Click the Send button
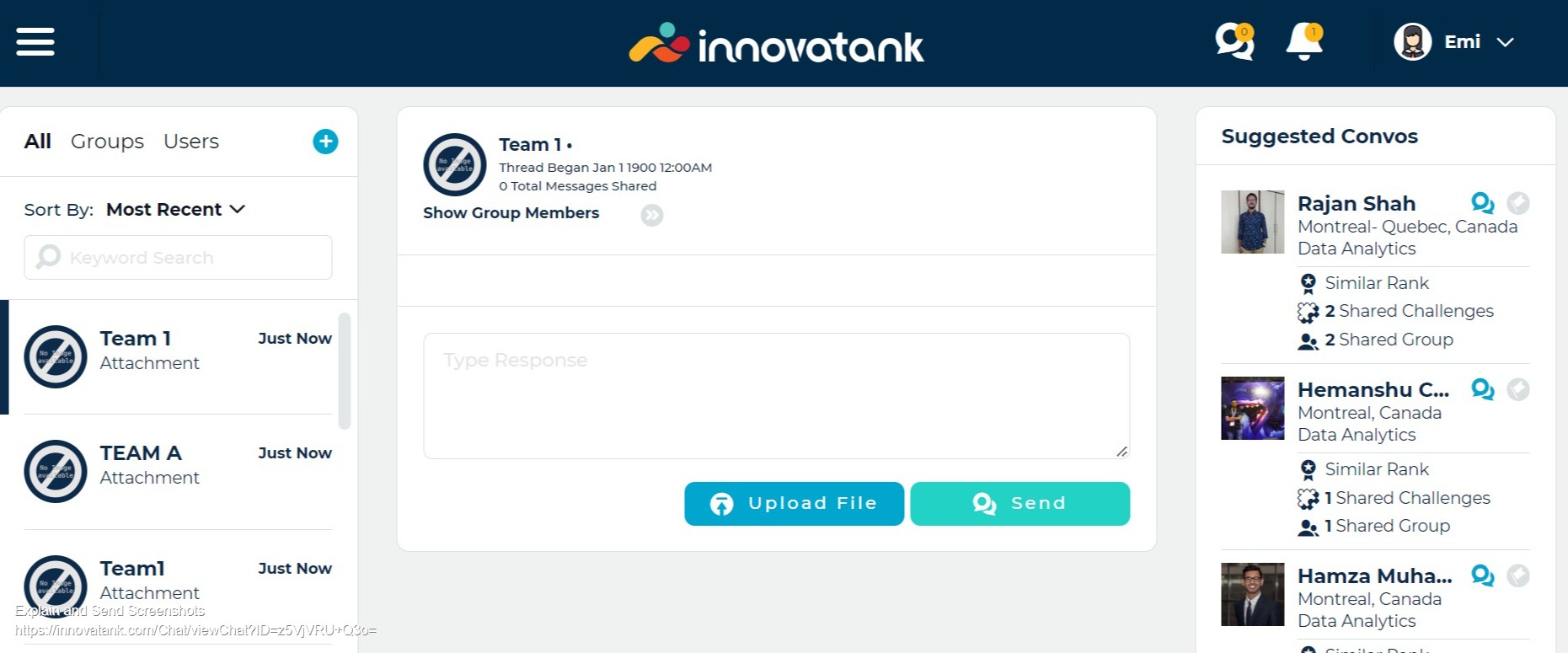This screenshot has height=653, width=1568. (1019, 504)
